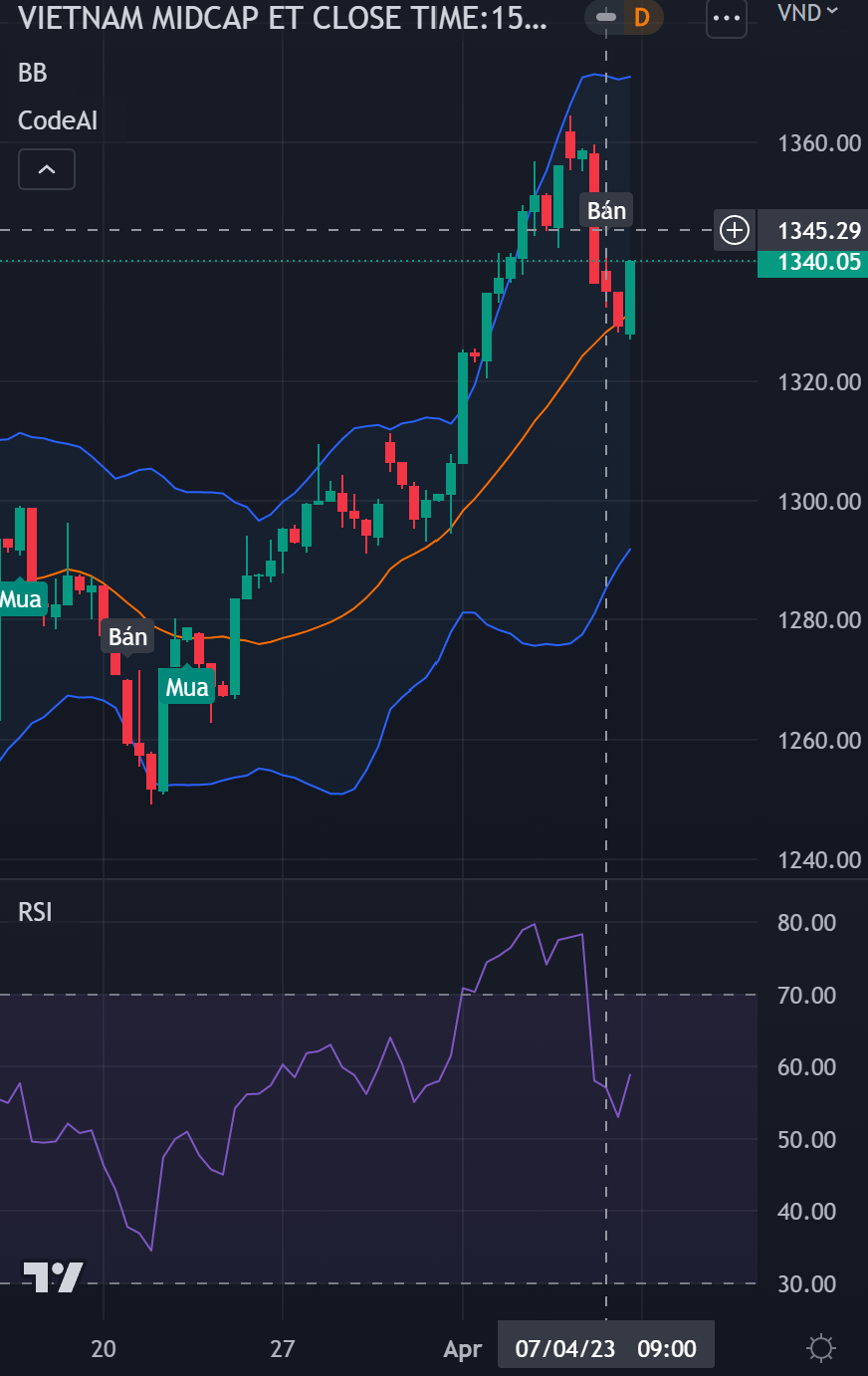
Task: Click the TradingView logo
Action: coord(52,1276)
